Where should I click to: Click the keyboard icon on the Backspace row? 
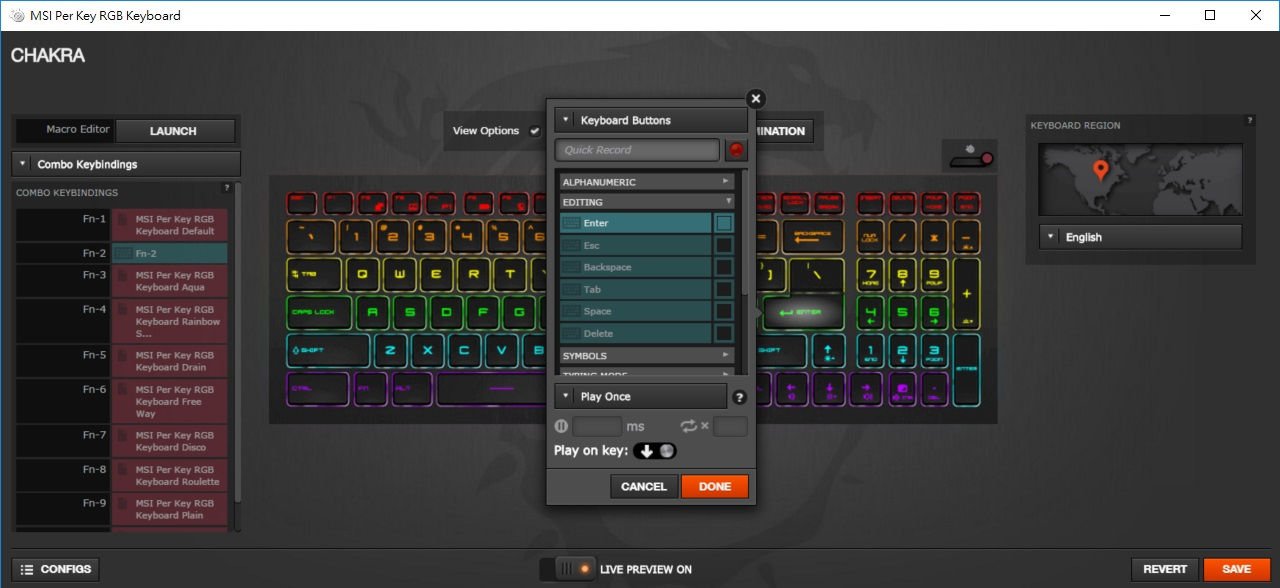tap(572, 267)
